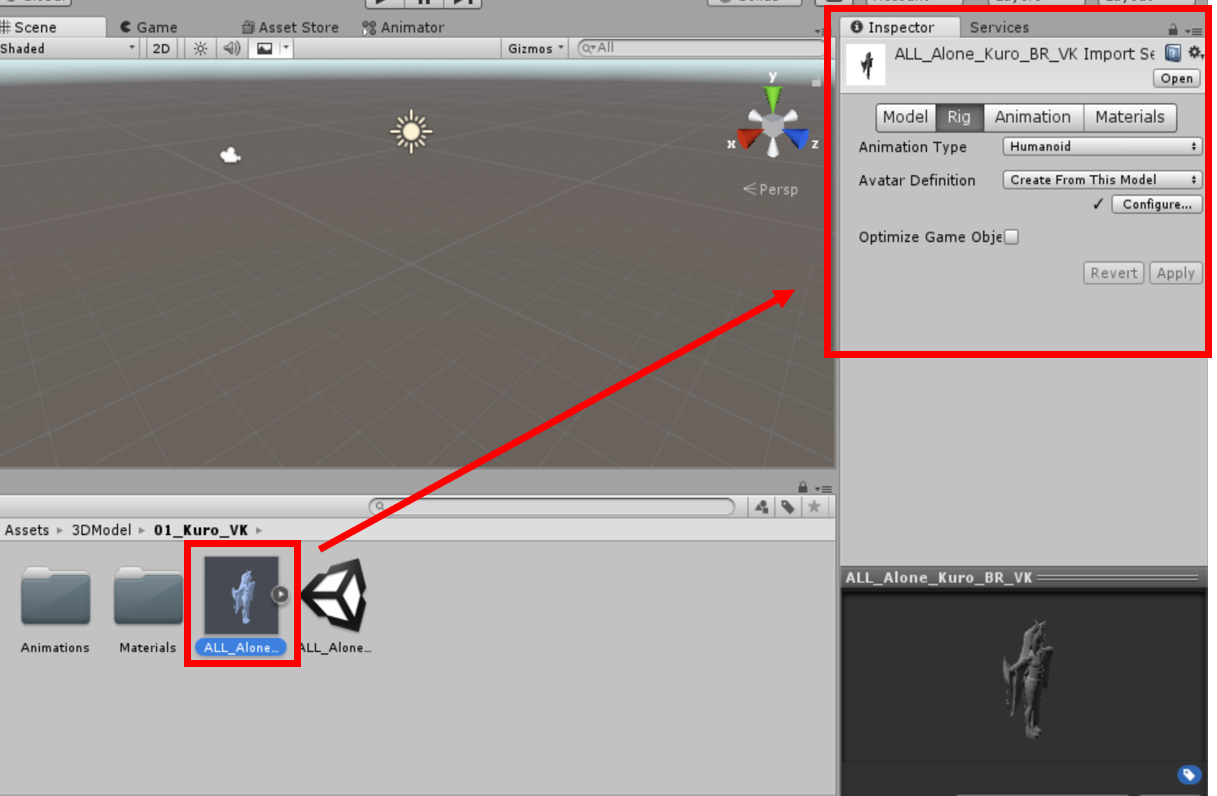1217x796 pixels.
Task: Click the favorites star icon in Project
Action: coord(814,507)
